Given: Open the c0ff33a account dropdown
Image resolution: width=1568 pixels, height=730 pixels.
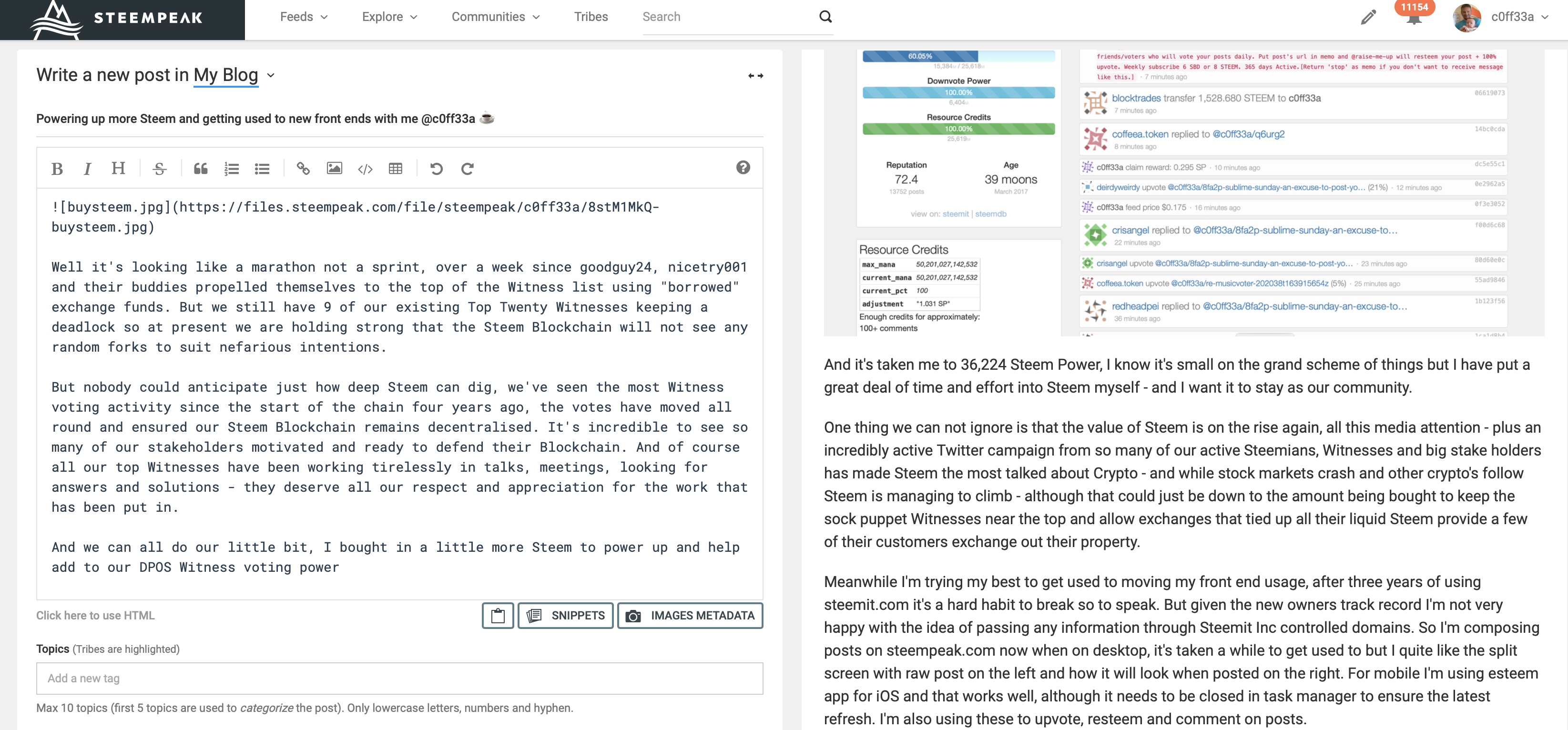Looking at the screenshot, I should [x=1519, y=17].
